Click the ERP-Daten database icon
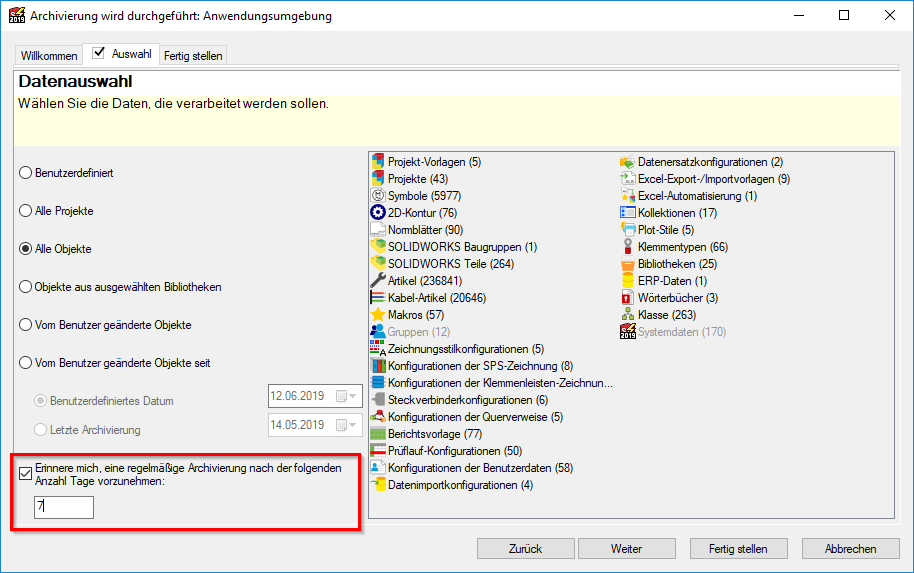The height and width of the screenshot is (573, 914). click(x=628, y=281)
